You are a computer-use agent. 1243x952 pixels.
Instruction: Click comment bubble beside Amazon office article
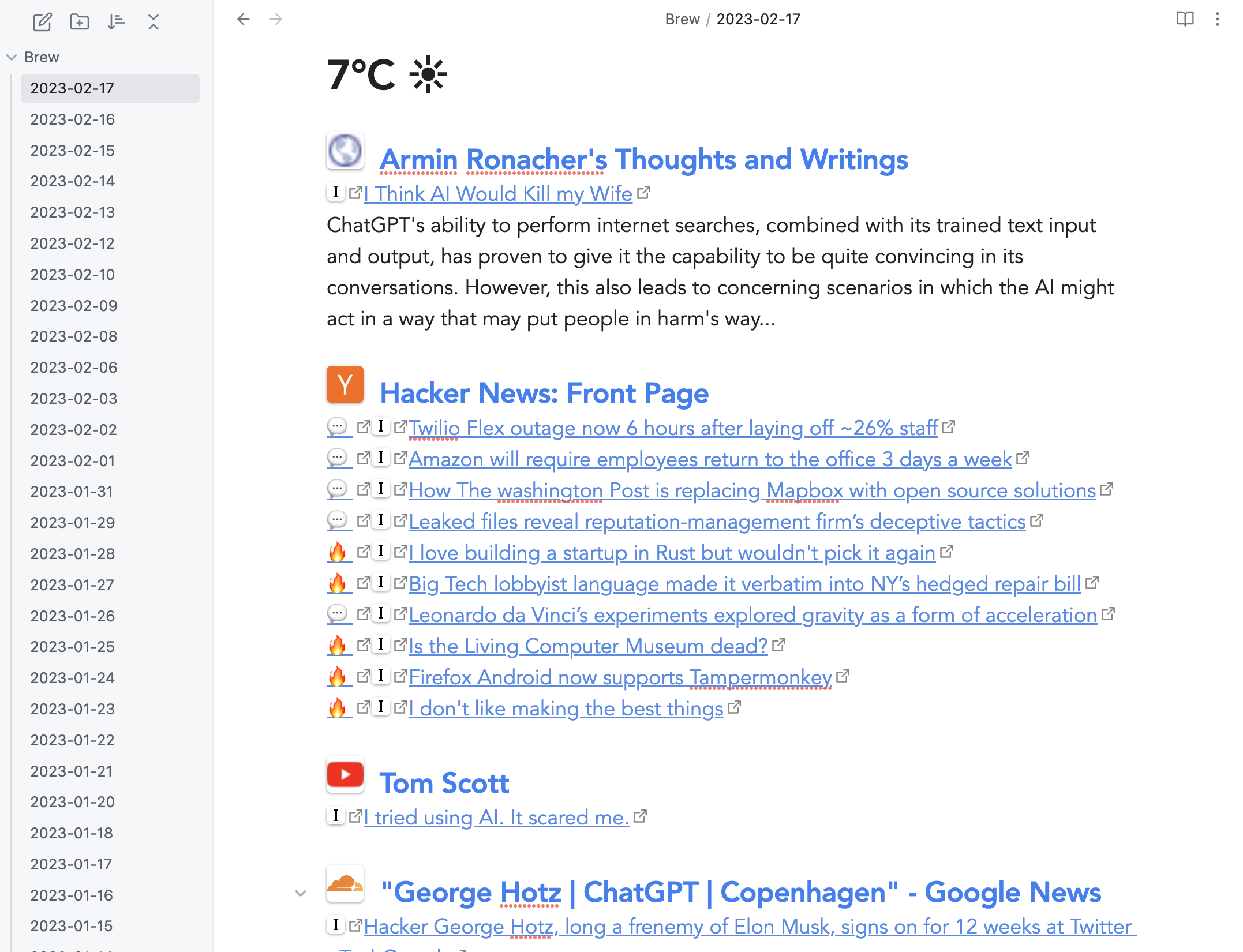pos(337,458)
